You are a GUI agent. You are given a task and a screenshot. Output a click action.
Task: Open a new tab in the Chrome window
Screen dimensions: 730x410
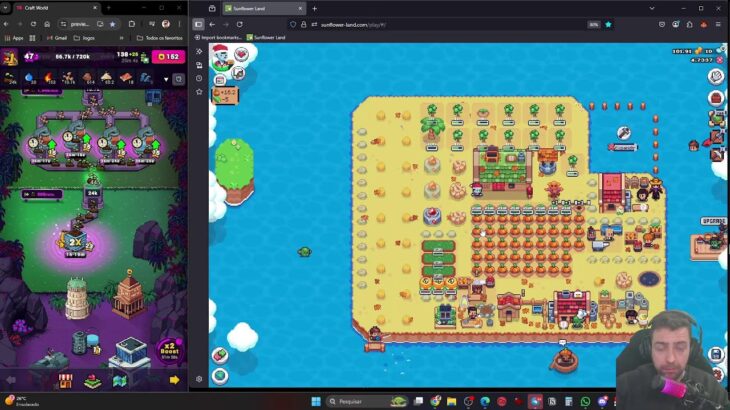(109, 8)
